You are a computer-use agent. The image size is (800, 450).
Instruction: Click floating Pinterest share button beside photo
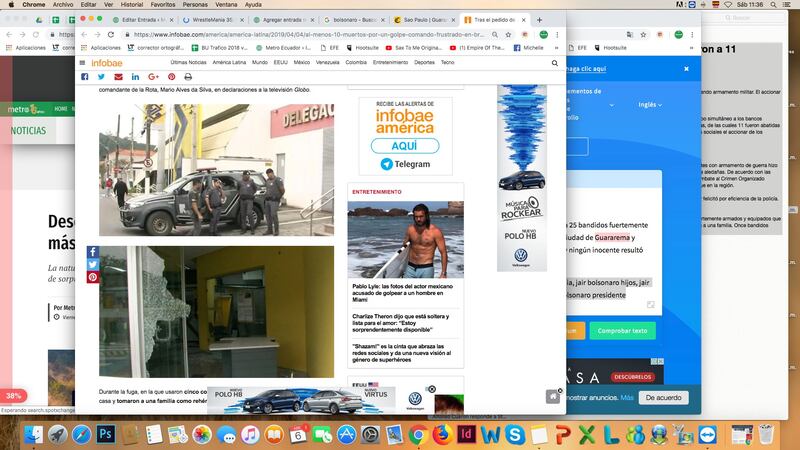[92, 277]
